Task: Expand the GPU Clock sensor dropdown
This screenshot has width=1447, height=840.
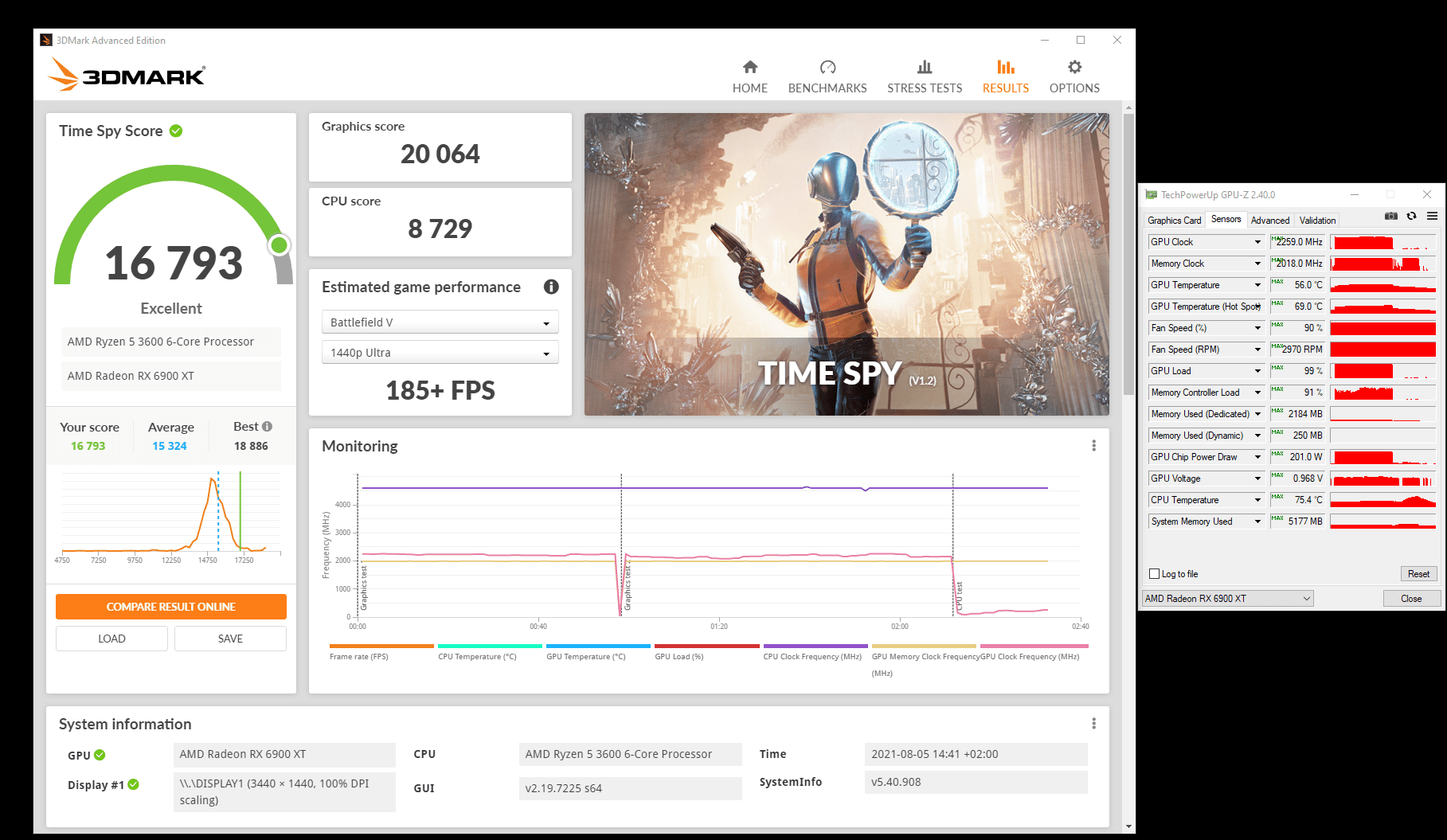Action: (x=1257, y=242)
